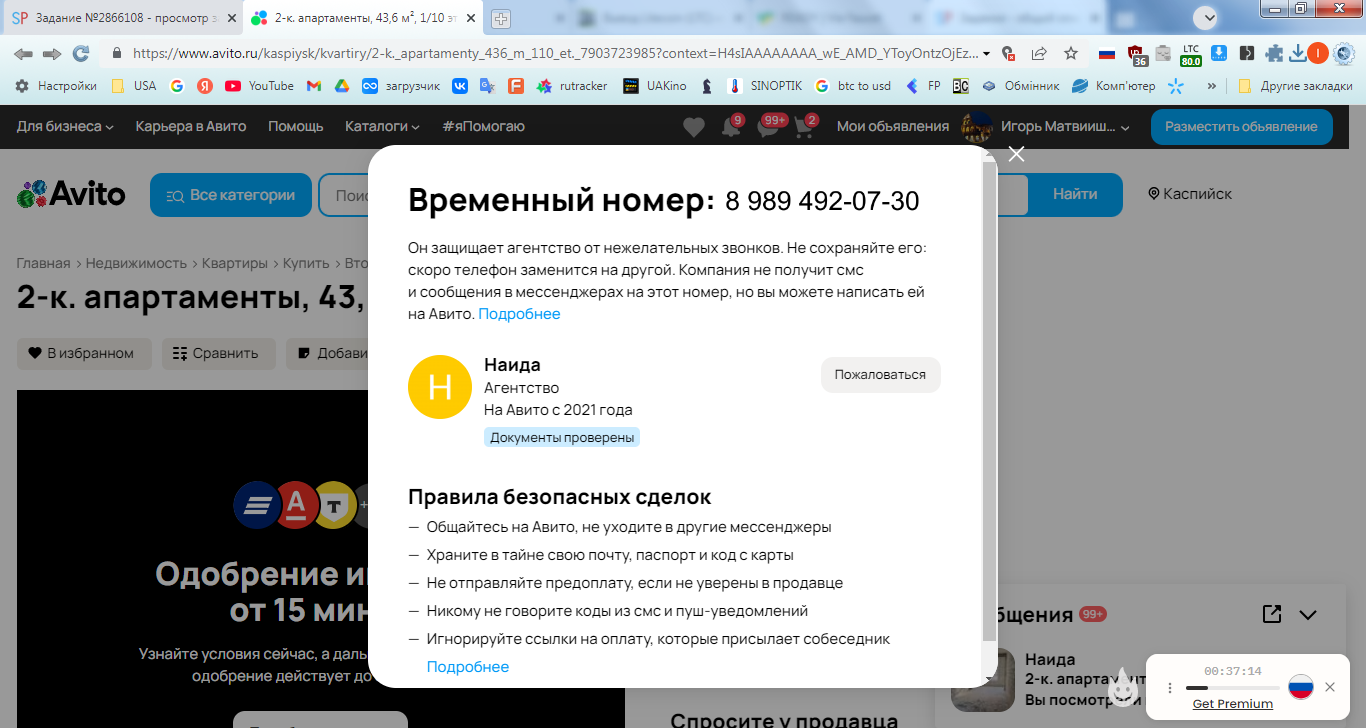Open the Подробнее link under safe deal rules

tap(468, 667)
